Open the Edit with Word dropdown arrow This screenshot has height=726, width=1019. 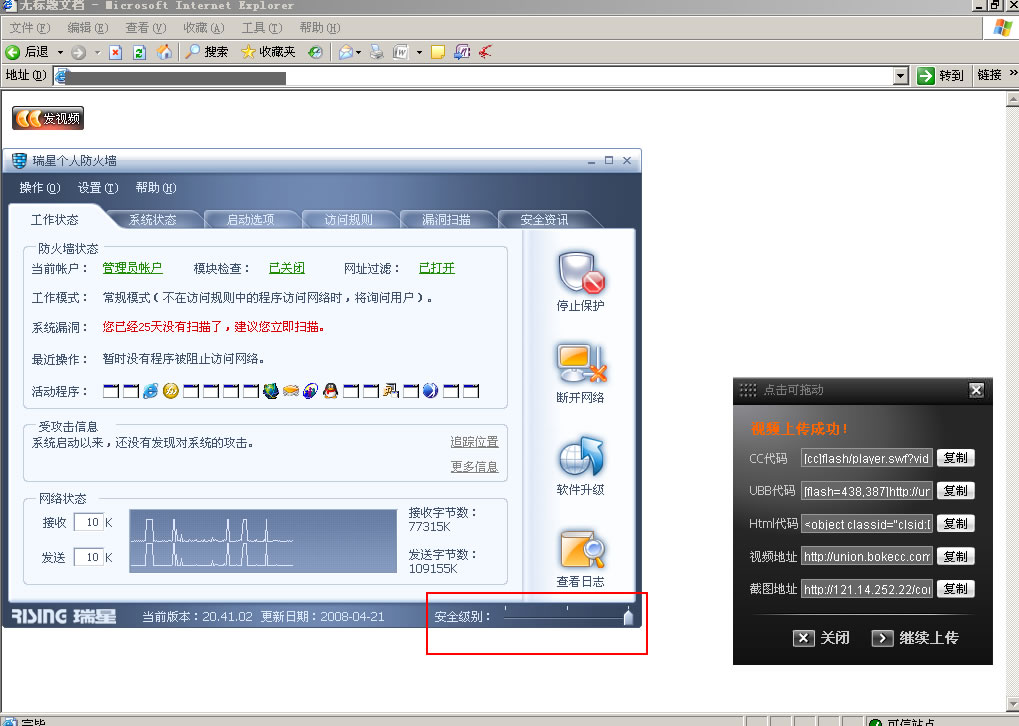point(419,52)
